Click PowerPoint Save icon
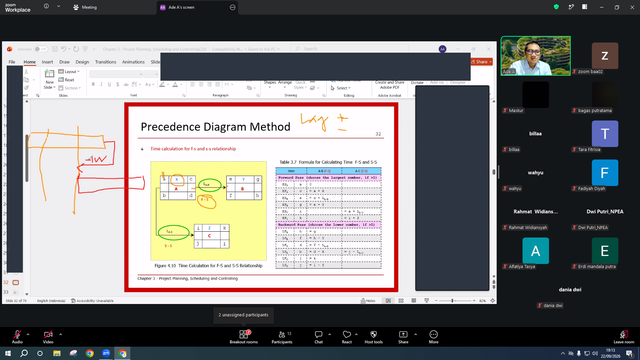The height and width of the screenshot is (360, 640). point(55,49)
